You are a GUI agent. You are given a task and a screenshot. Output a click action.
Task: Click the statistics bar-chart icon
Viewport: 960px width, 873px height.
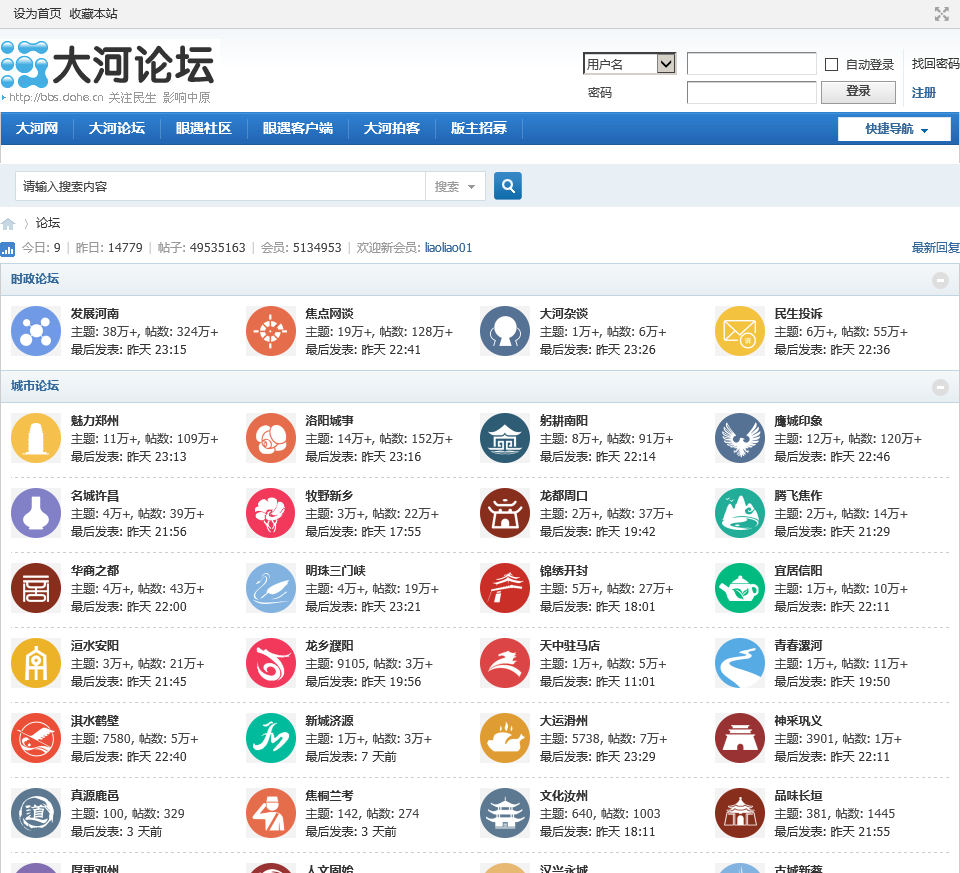7,249
